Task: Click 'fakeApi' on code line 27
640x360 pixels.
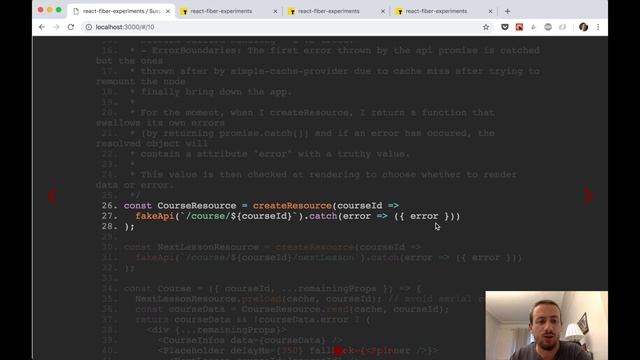Action: coord(155,216)
